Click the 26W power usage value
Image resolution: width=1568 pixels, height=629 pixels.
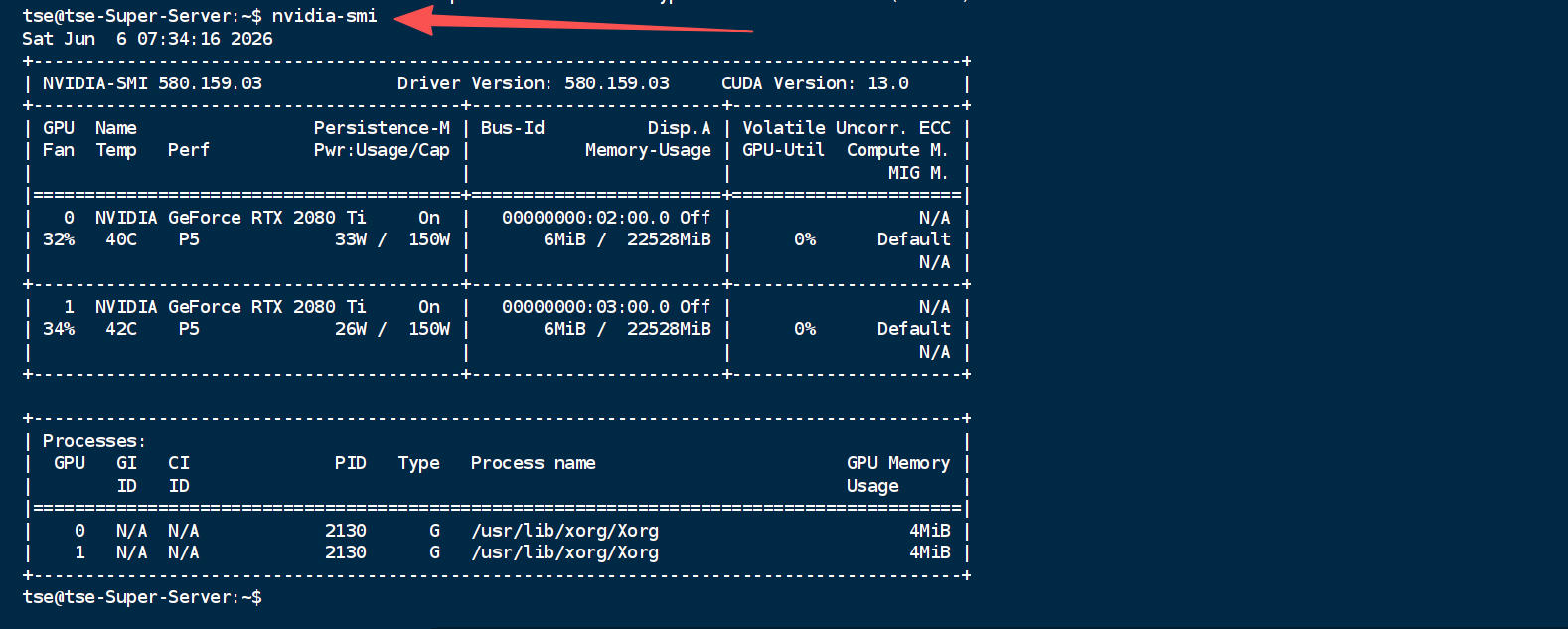351,329
